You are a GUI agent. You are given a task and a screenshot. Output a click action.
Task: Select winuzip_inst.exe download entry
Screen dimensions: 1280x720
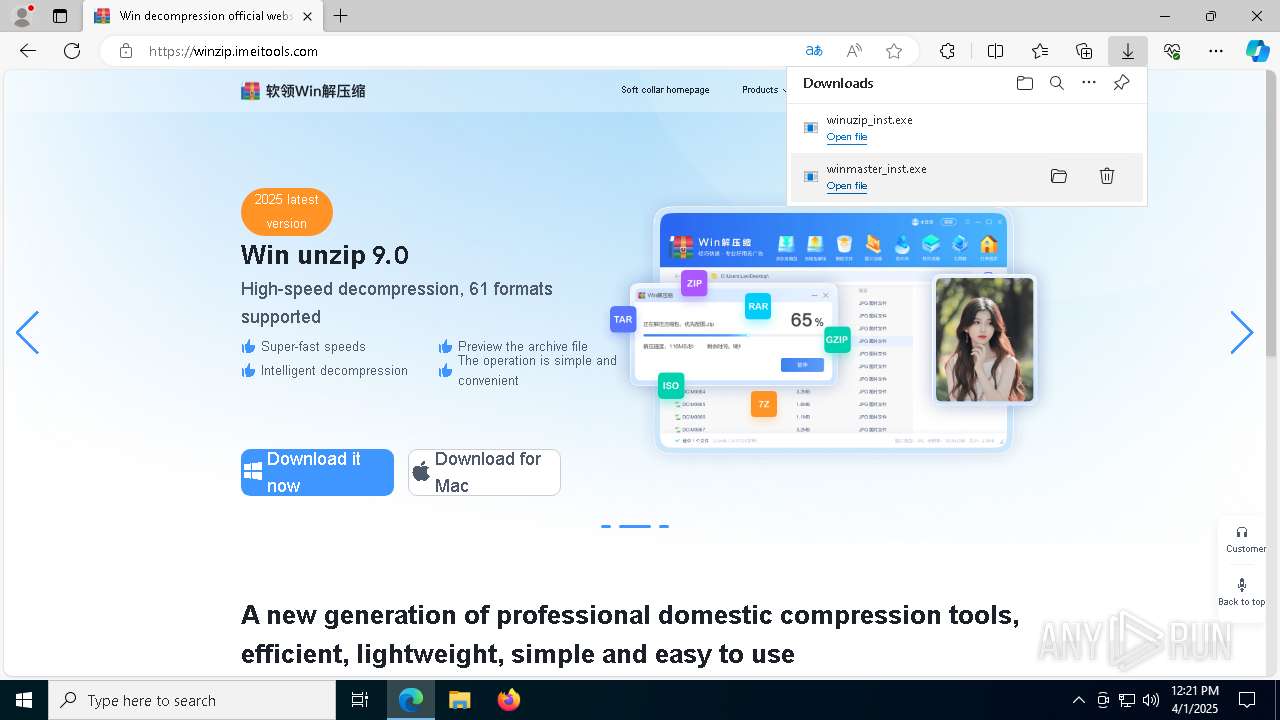tap(967, 128)
